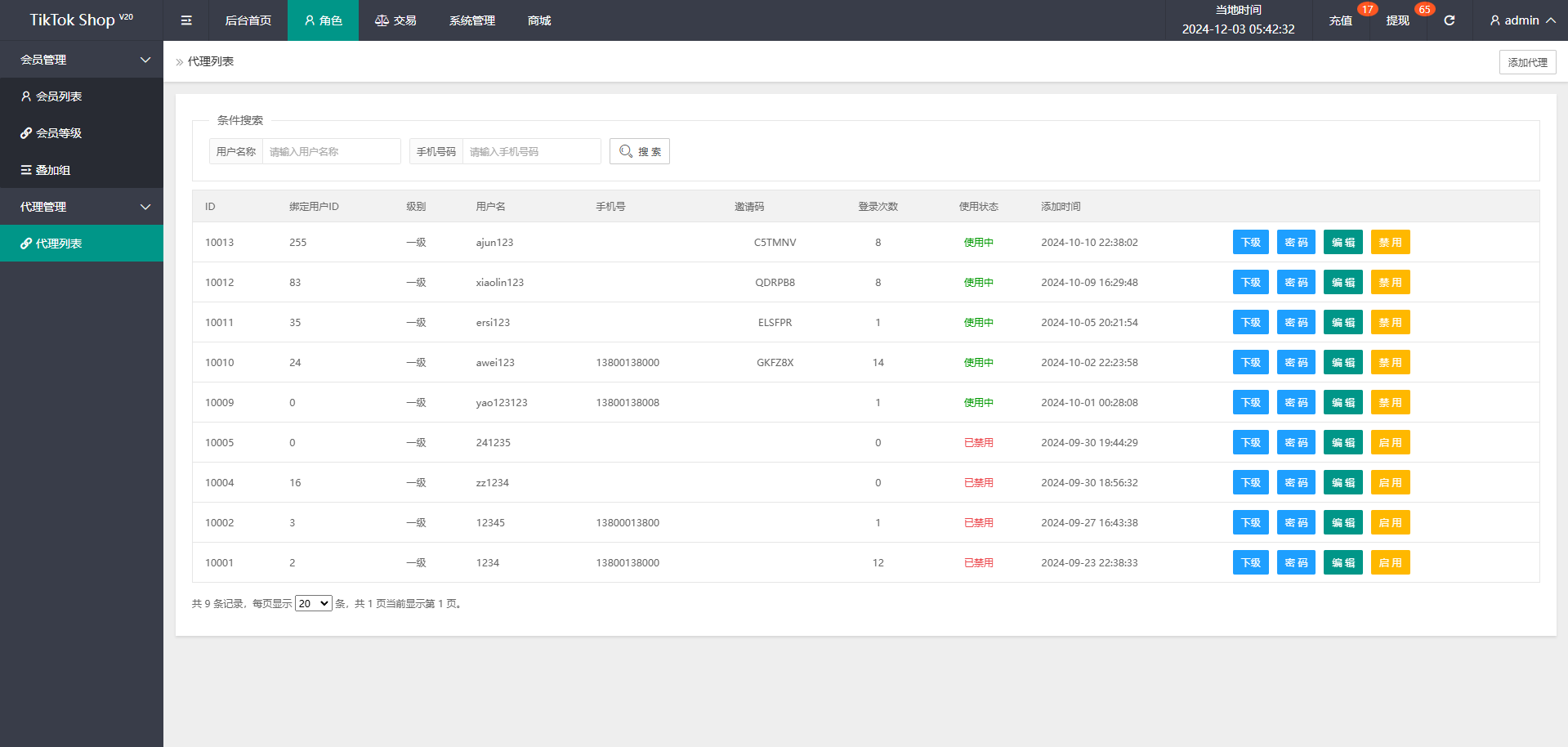Open the 系统管理 top navigation tab
The width and height of the screenshot is (1568, 747).
(x=472, y=20)
